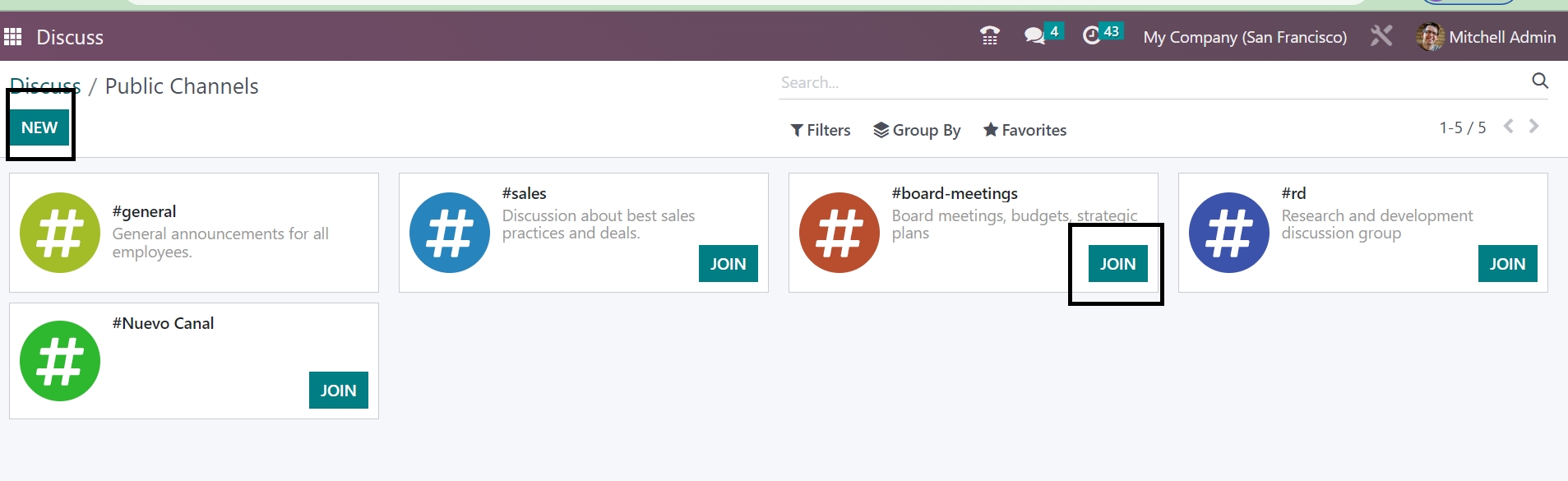Join the #rd channel
Screen dimensions: 1568x481
click(x=1507, y=264)
